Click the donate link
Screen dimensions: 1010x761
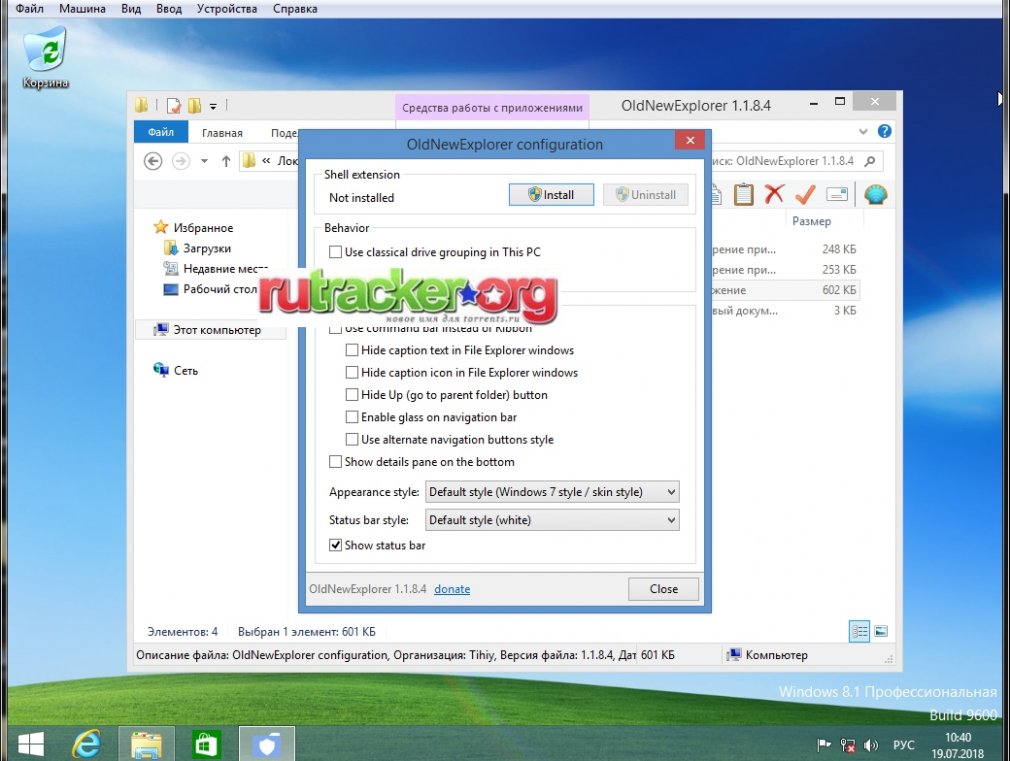pyautogui.click(x=452, y=589)
